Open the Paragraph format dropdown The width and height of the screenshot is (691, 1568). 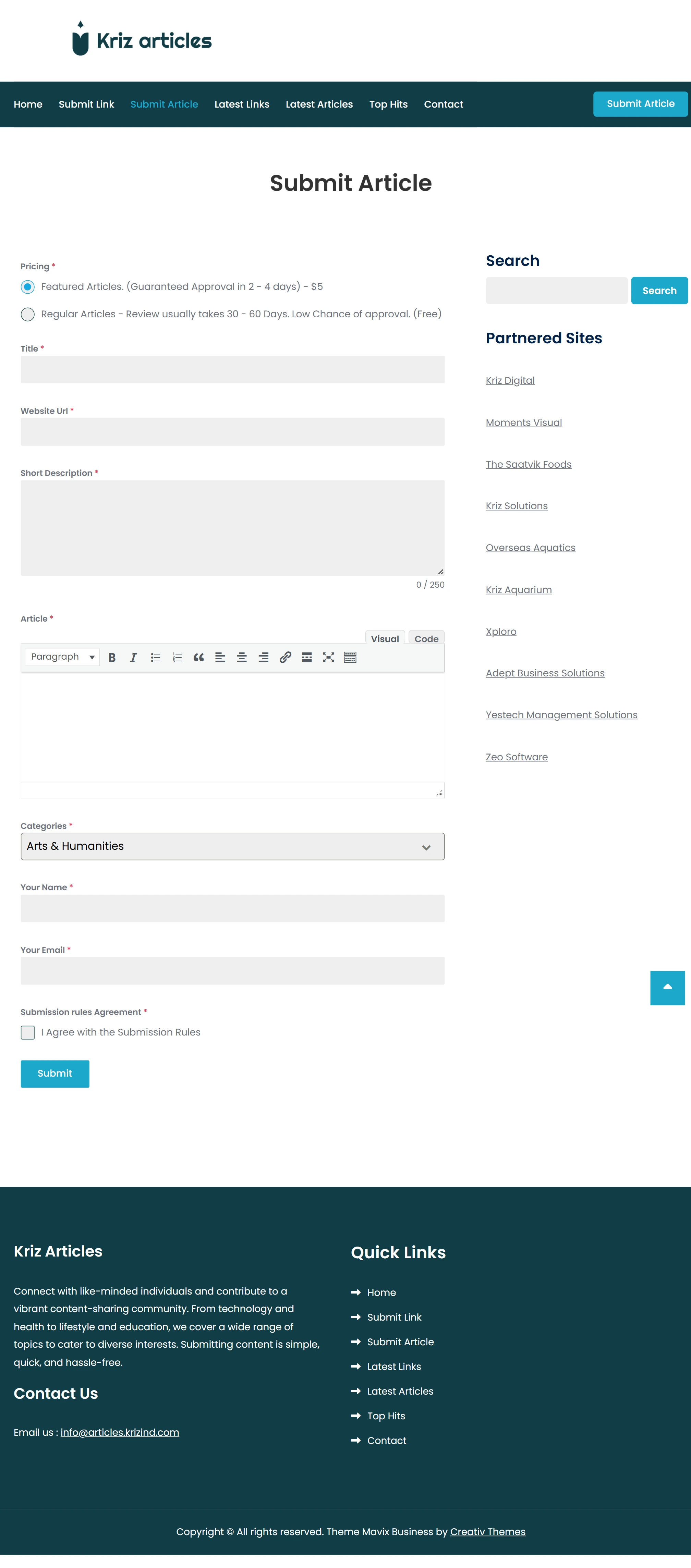pyautogui.click(x=62, y=657)
